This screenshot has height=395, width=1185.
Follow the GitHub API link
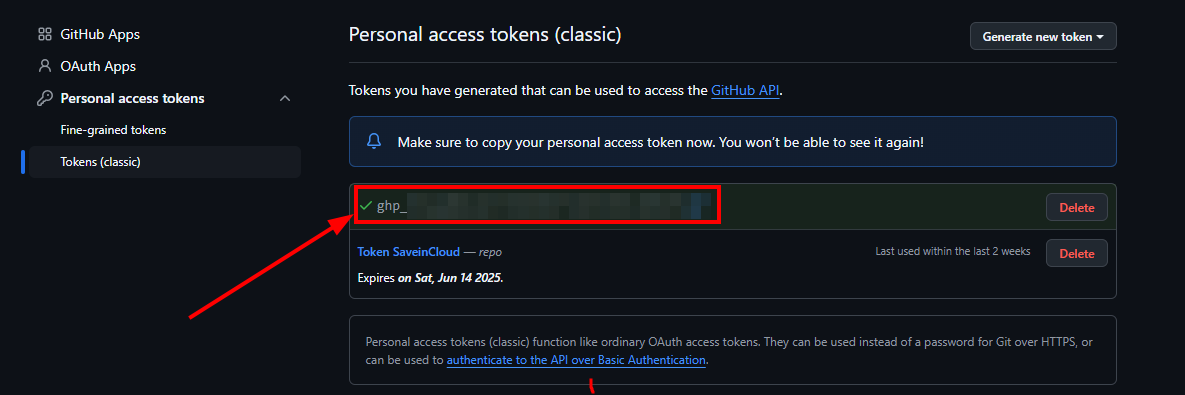pos(744,91)
